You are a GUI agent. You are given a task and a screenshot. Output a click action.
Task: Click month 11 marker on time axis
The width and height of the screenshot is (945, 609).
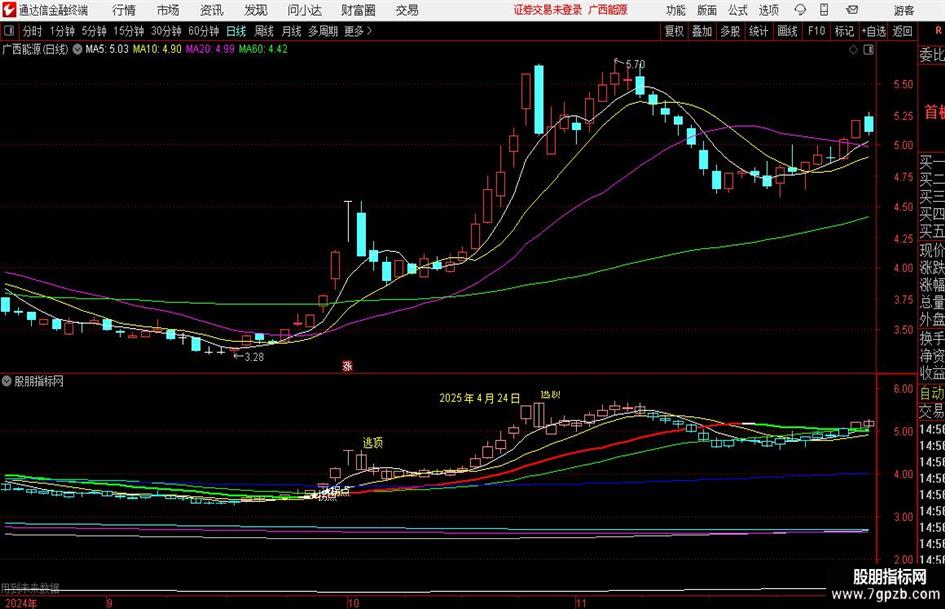point(580,603)
